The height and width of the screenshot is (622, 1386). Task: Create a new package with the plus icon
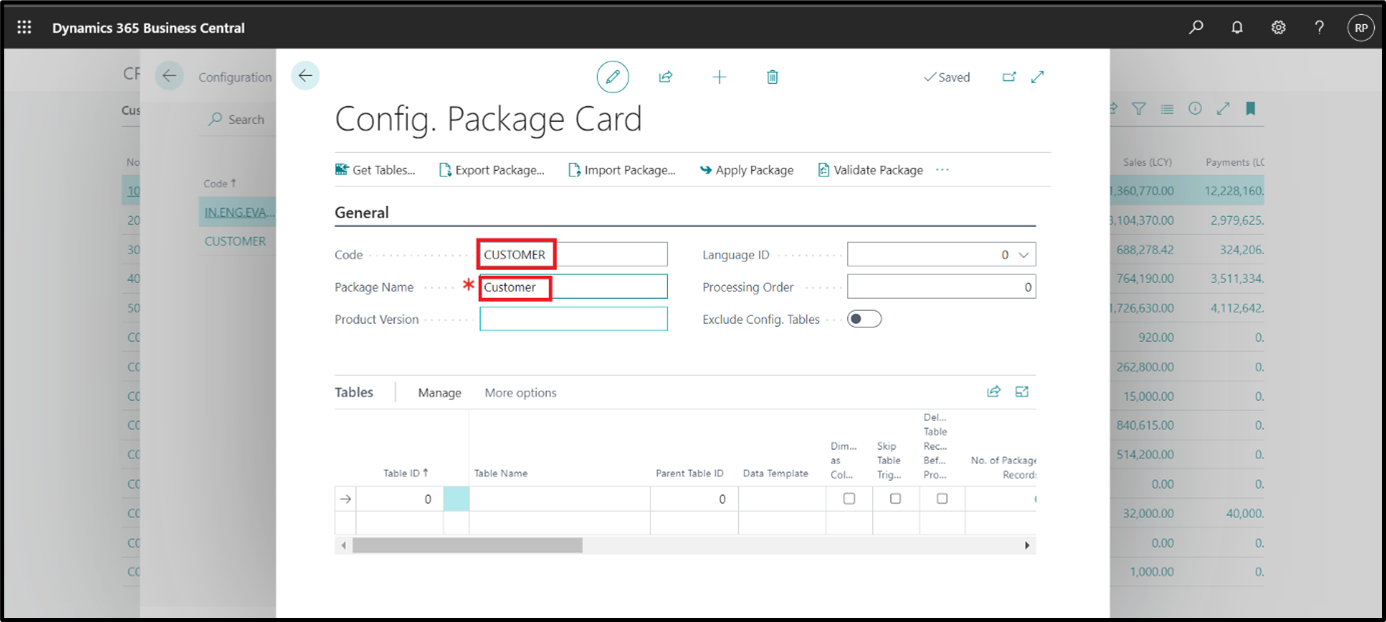(x=719, y=77)
